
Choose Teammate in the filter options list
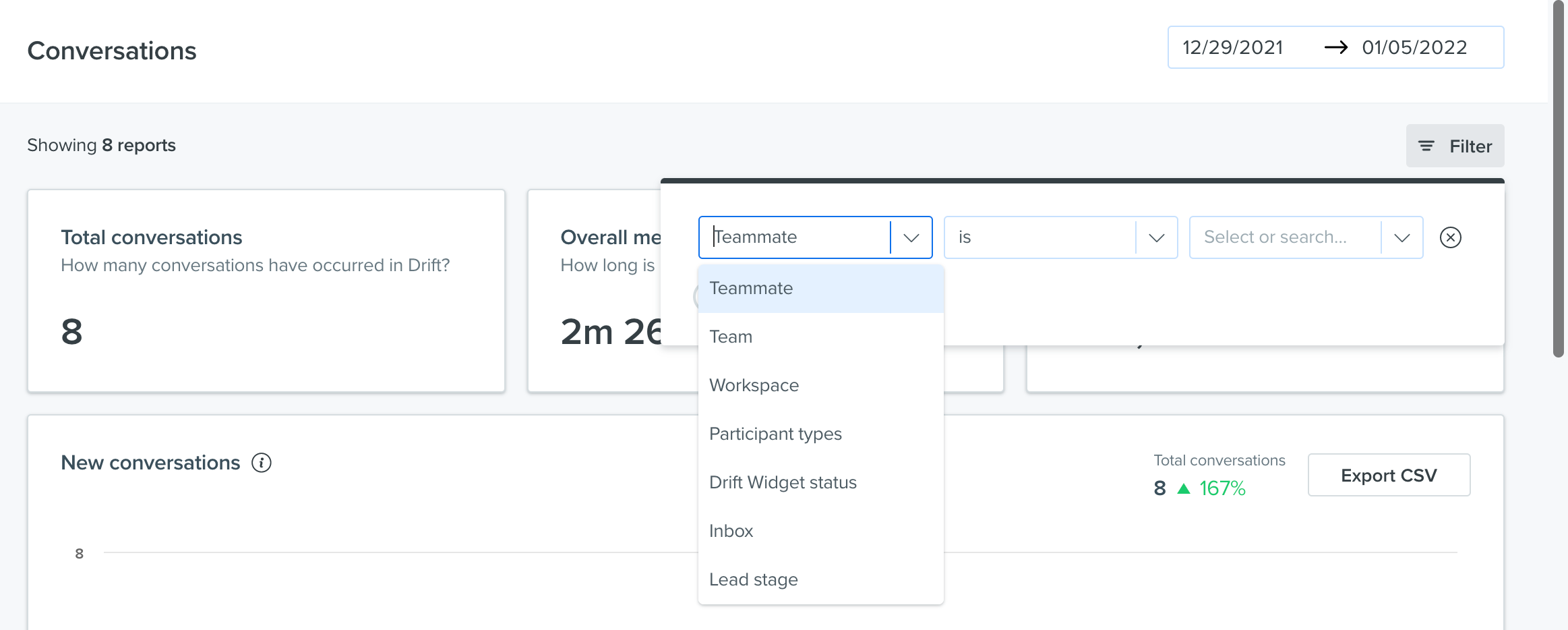(820, 288)
